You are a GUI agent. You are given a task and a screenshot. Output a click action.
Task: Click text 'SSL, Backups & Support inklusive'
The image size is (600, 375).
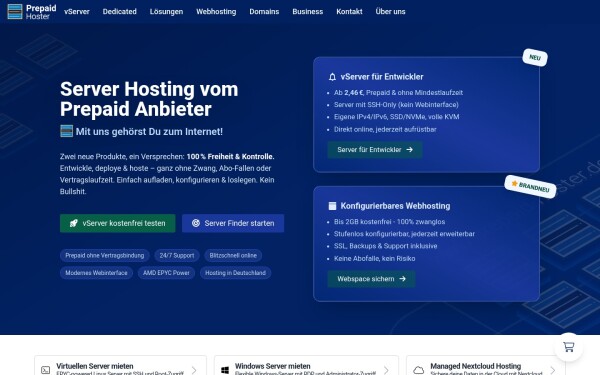point(385,246)
